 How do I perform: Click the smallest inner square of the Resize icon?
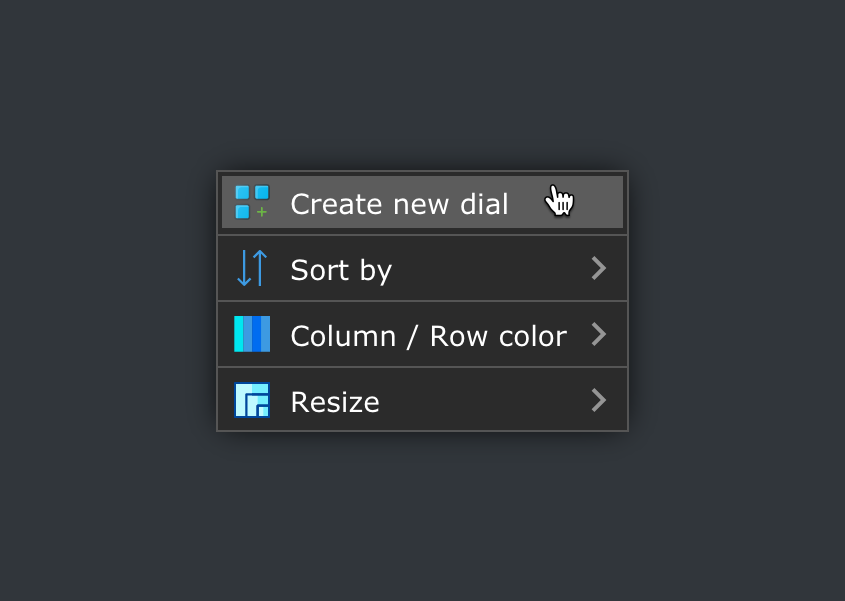[x=263, y=410]
